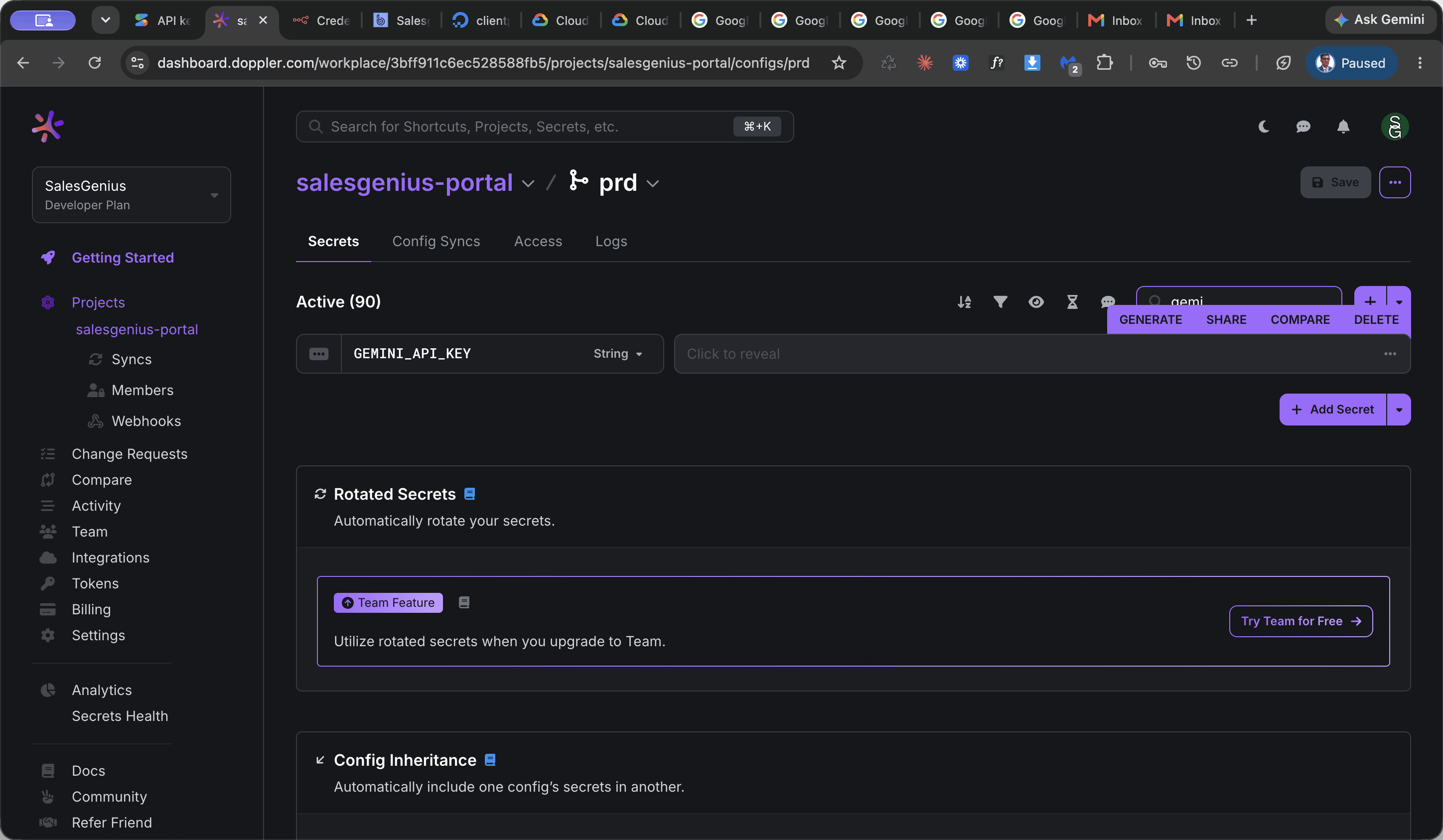Open the Config Inheritance documentation icon
1443x840 pixels.
coord(490,760)
